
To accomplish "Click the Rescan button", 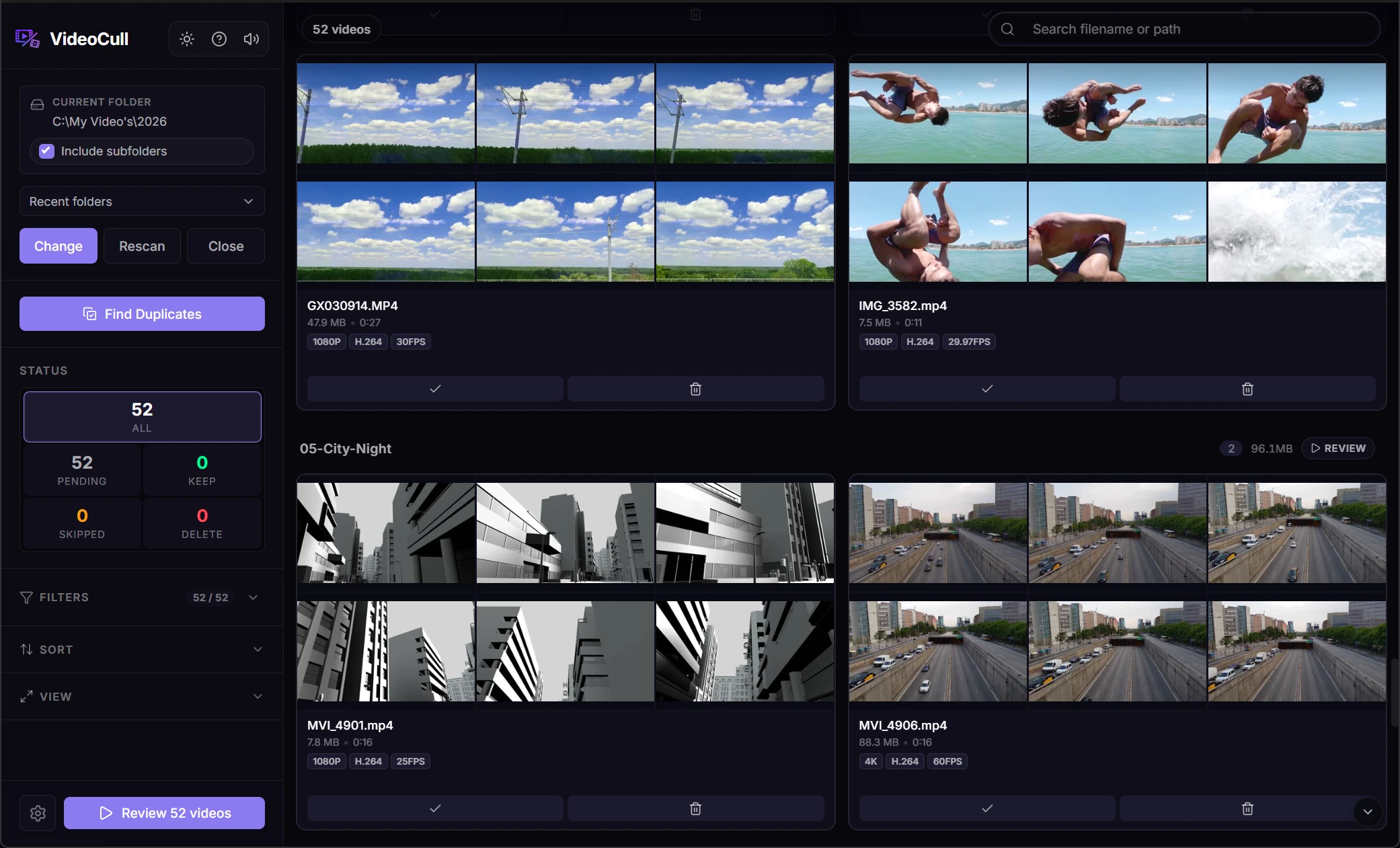I will tap(142, 246).
